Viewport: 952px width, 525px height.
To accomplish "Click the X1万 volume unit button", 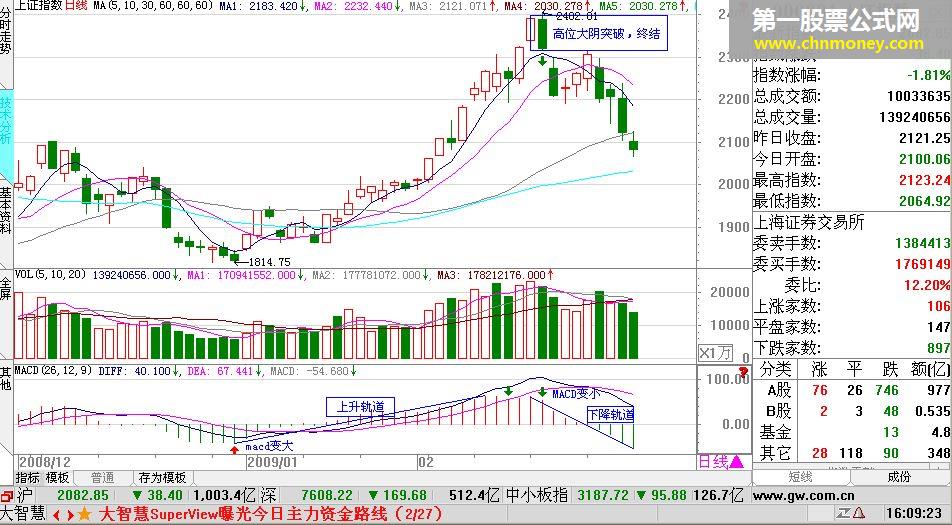I will coord(716,353).
